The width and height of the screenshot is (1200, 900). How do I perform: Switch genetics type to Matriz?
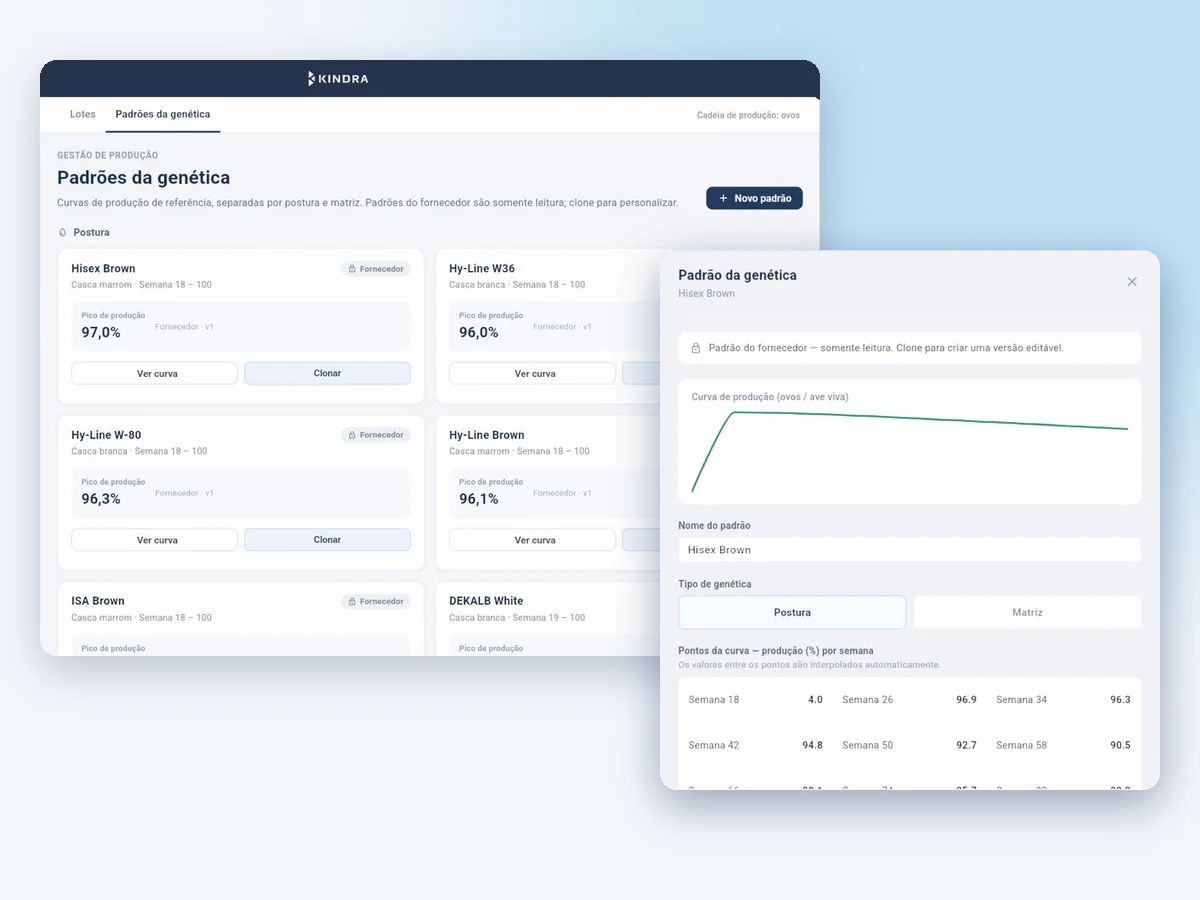pos(1027,612)
